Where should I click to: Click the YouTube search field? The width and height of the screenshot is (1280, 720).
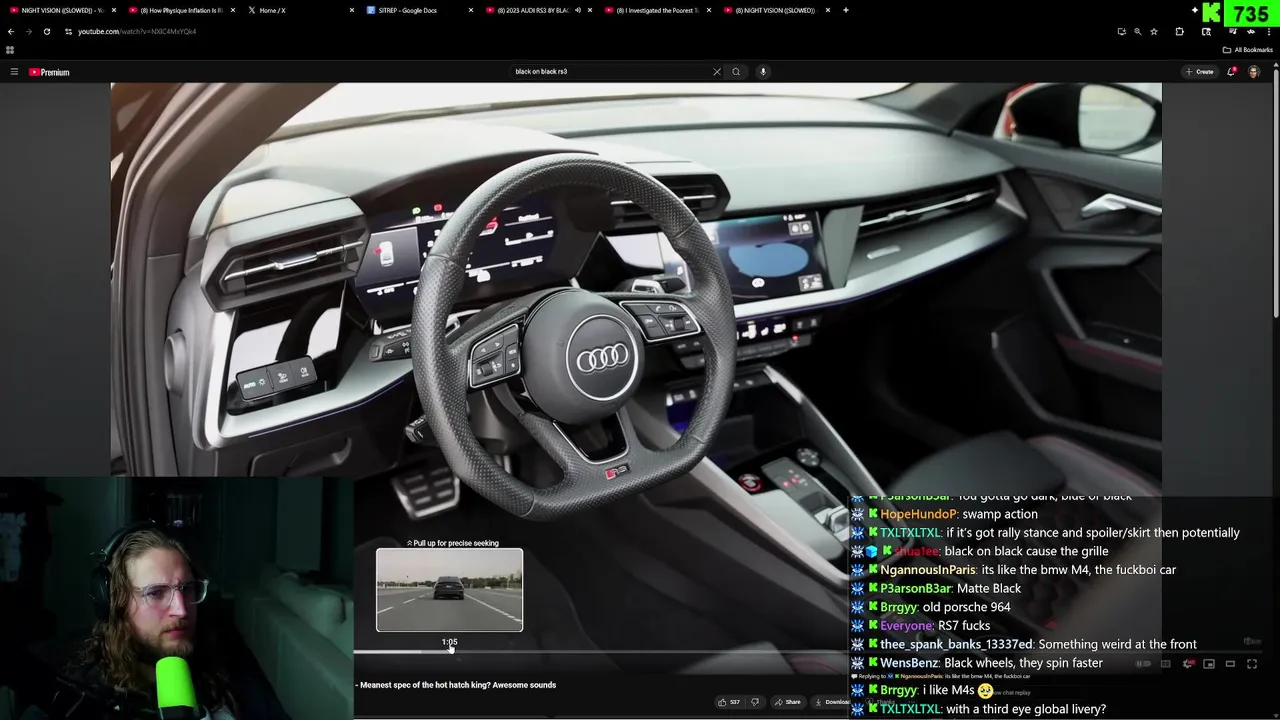click(x=610, y=72)
